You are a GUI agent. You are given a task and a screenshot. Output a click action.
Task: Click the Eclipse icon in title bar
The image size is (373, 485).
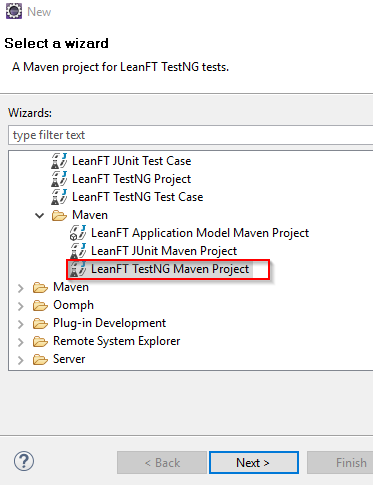click(14, 11)
